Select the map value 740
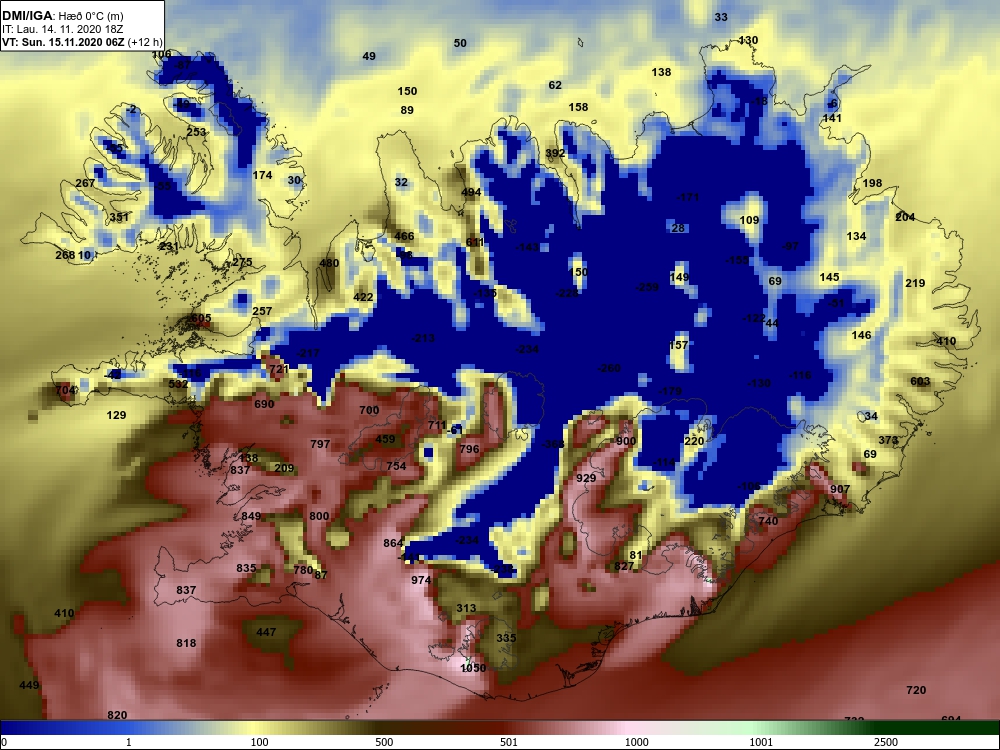Viewport: 1000px width, 750px height. pyautogui.click(x=768, y=520)
